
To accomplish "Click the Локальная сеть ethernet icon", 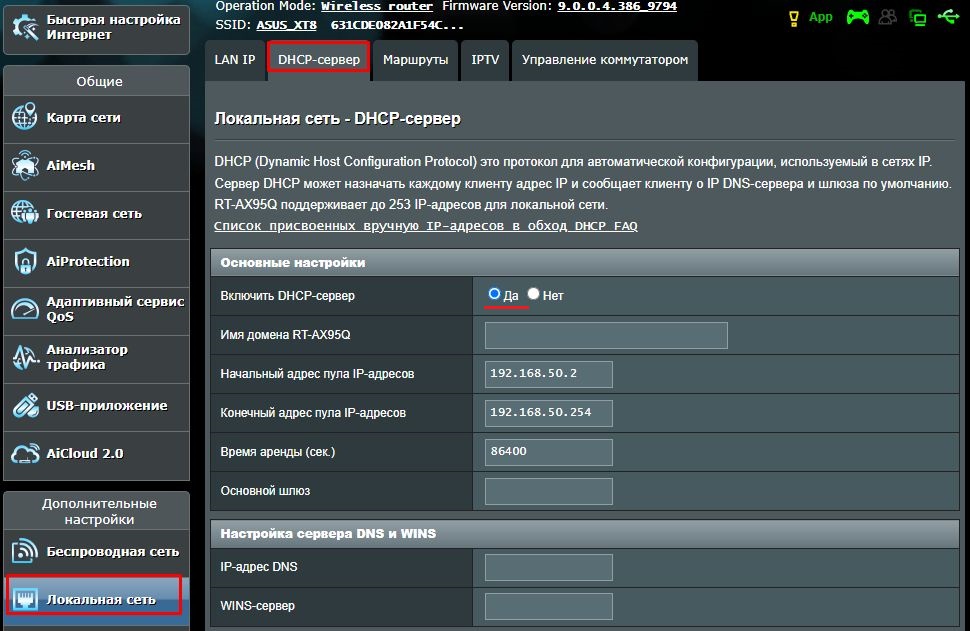I will tap(25, 599).
